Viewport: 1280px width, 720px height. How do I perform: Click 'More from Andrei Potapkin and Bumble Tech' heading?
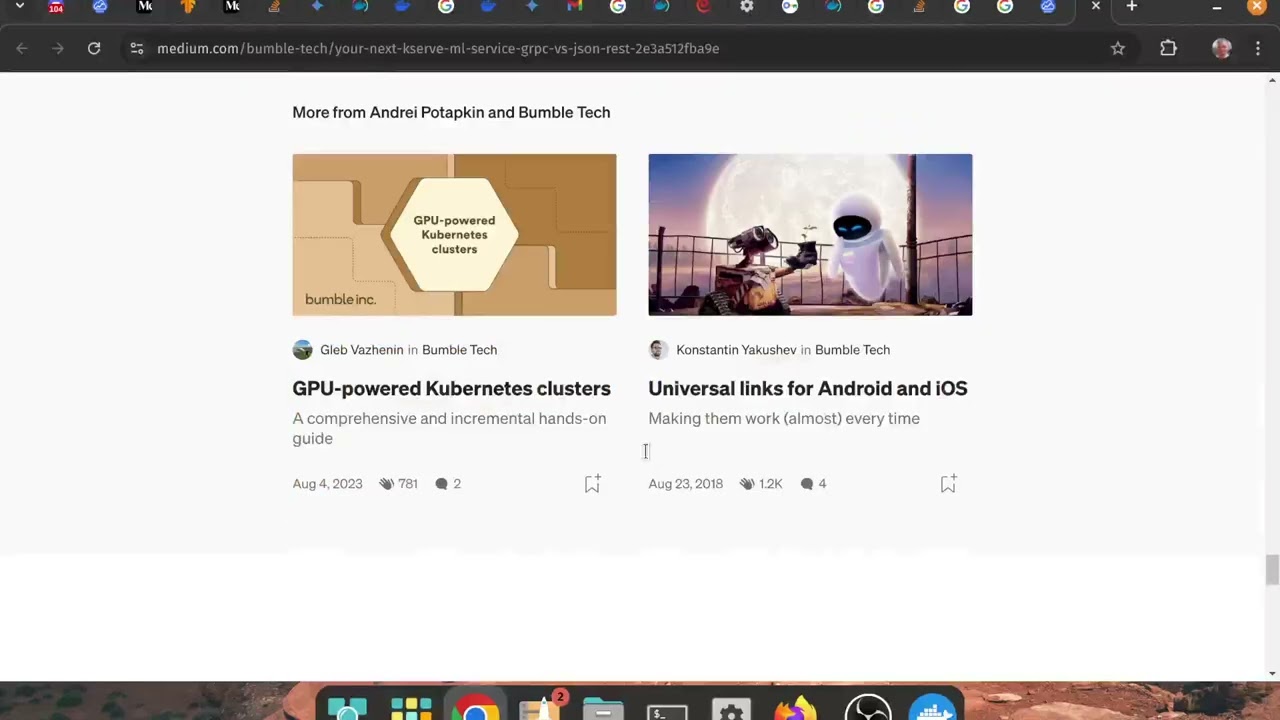click(x=451, y=112)
